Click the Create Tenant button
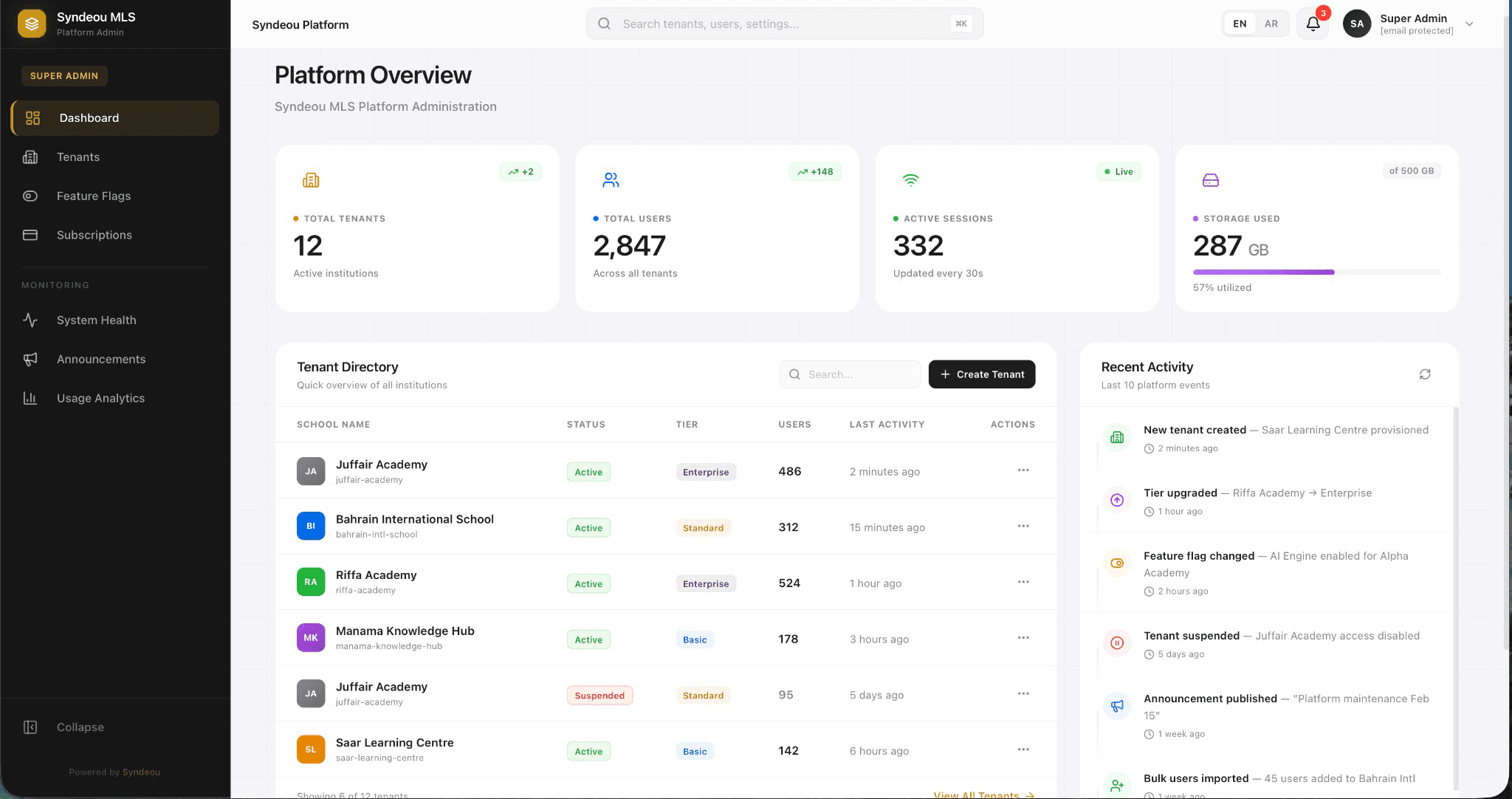 point(981,374)
